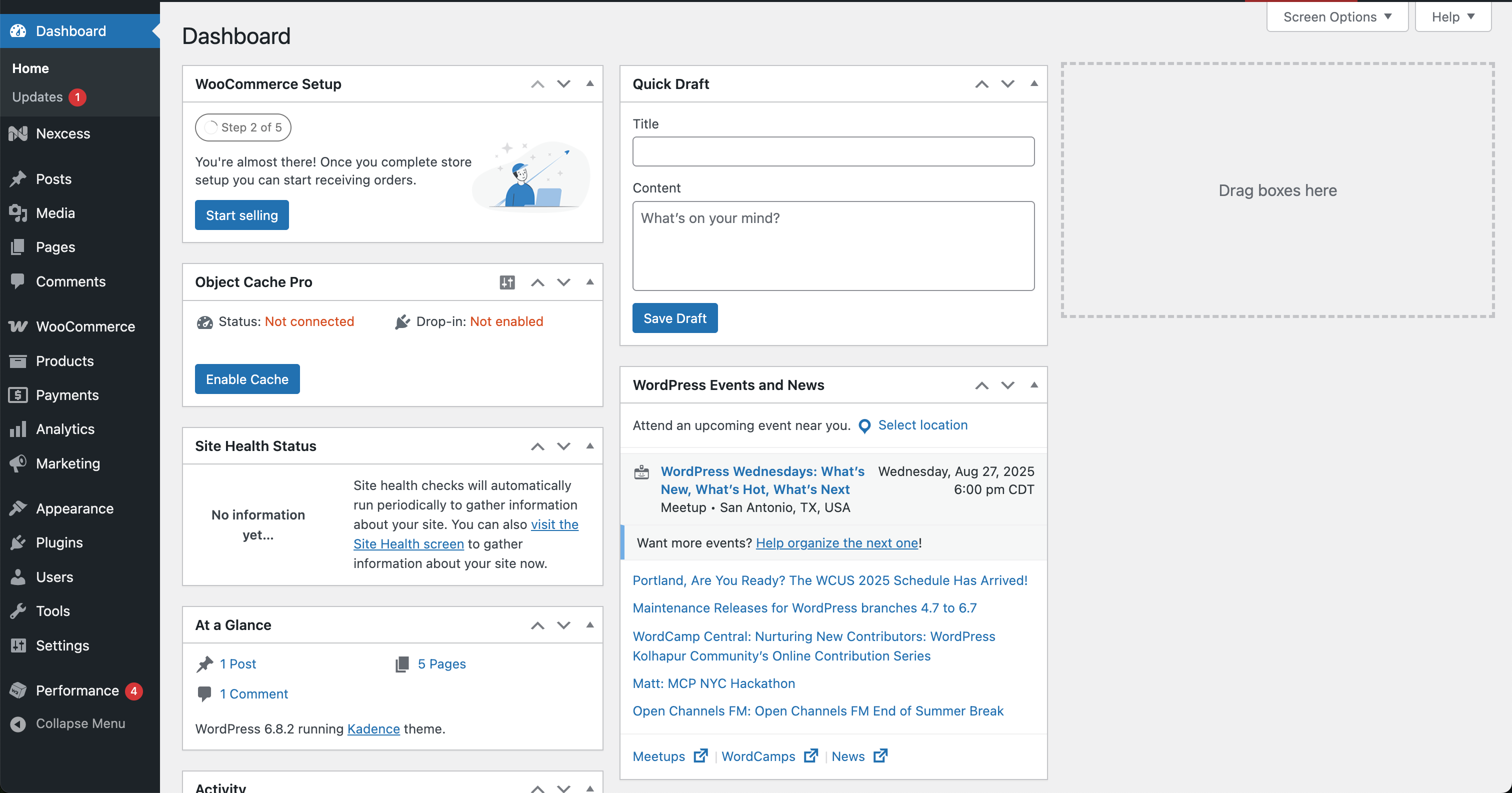
Task: Toggle the Quick Draft panel collapse triangle
Action: pos(1034,84)
